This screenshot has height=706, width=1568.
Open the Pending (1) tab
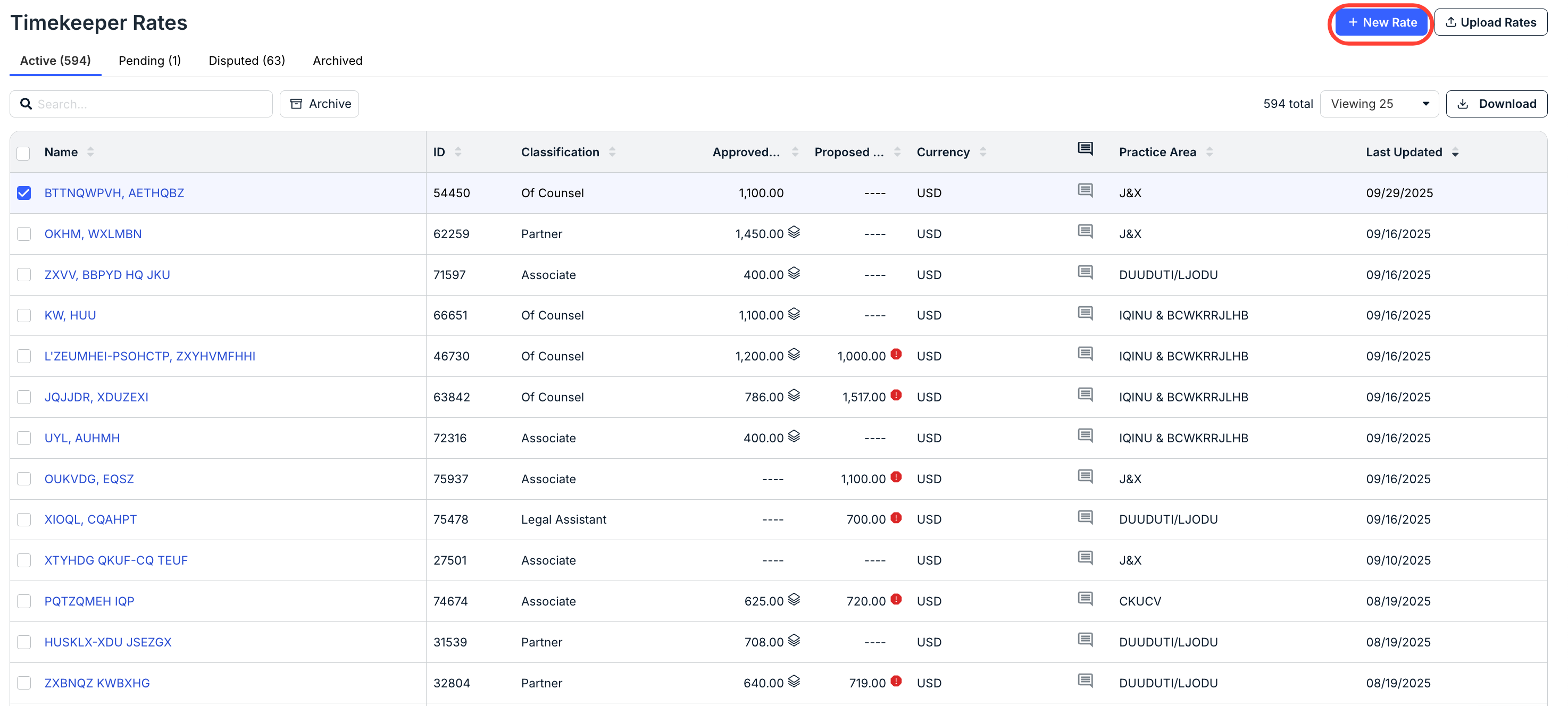(x=150, y=61)
